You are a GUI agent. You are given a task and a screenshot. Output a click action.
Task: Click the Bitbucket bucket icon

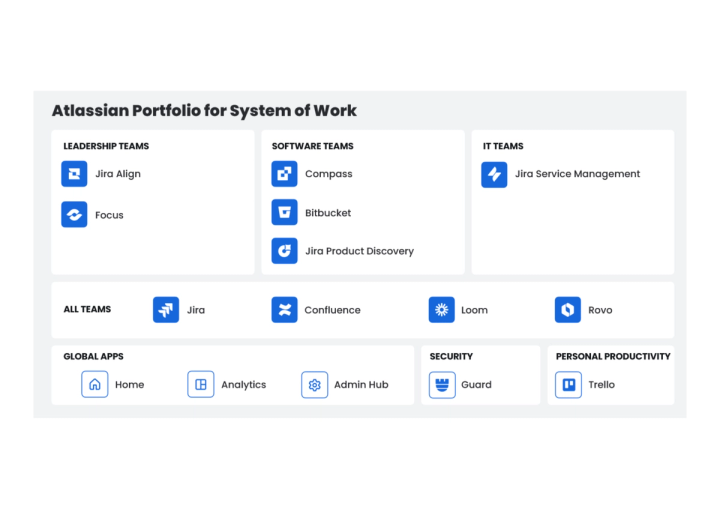tap(284, 212)
